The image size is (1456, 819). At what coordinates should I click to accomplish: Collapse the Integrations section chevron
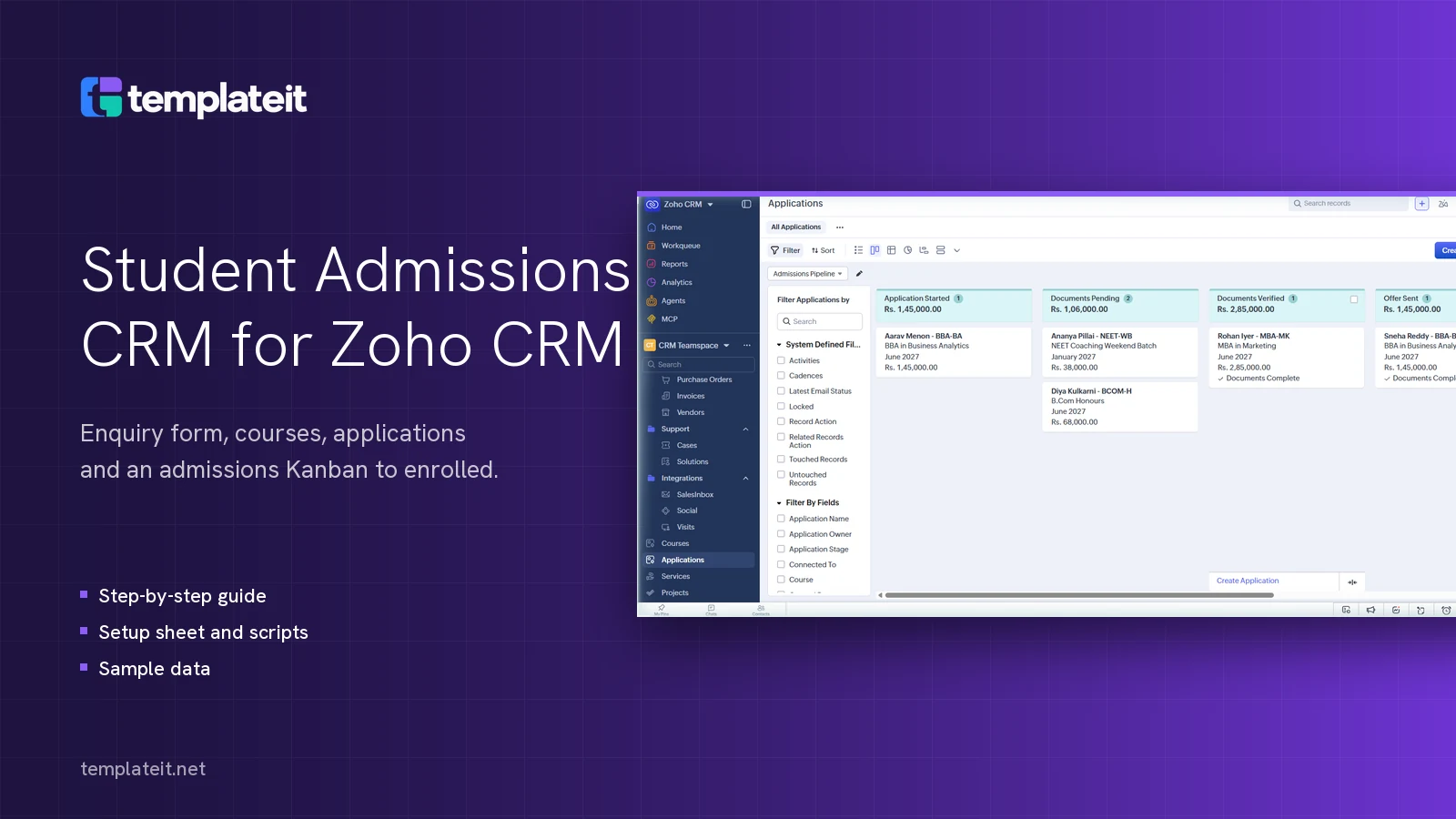(x=745, y=479)
